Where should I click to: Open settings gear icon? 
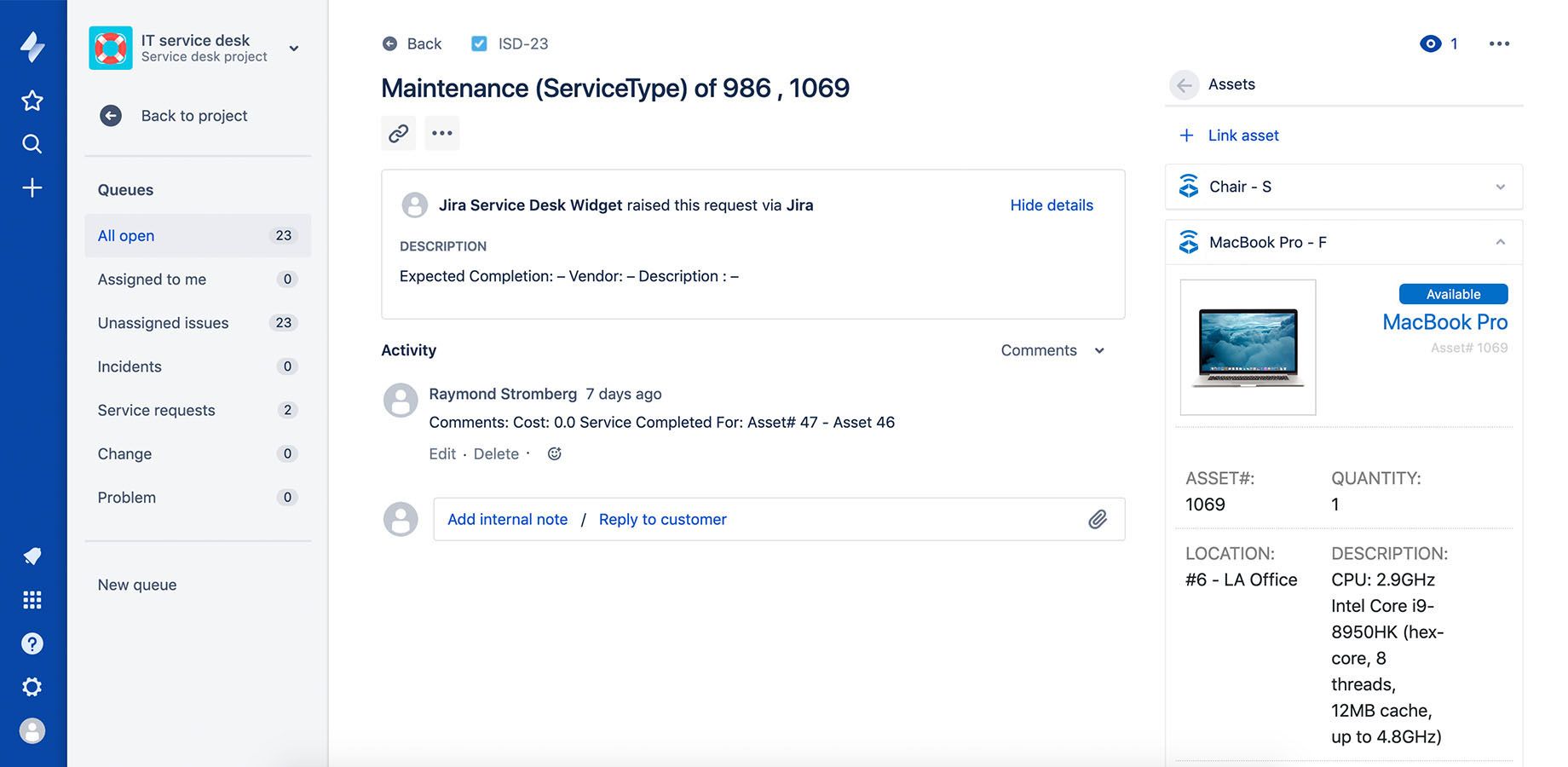(32, 687)
